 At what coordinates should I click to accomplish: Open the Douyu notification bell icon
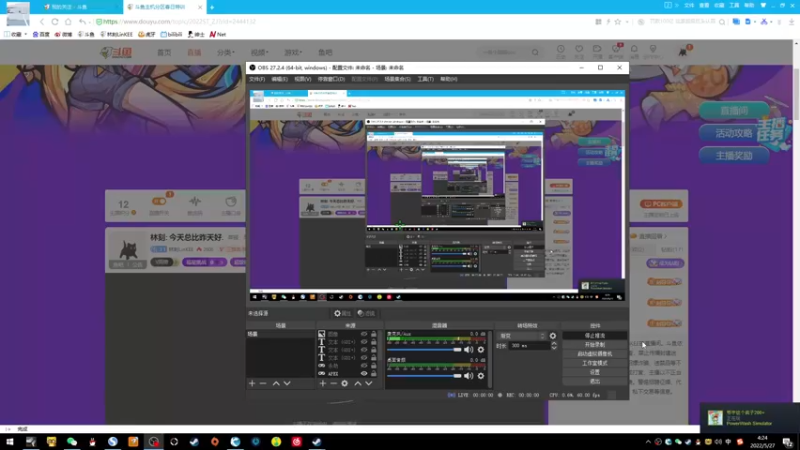tap(634, 51)
